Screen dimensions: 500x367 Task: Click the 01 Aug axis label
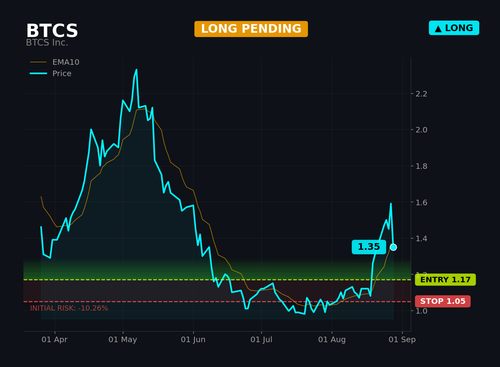pos(332,340)
